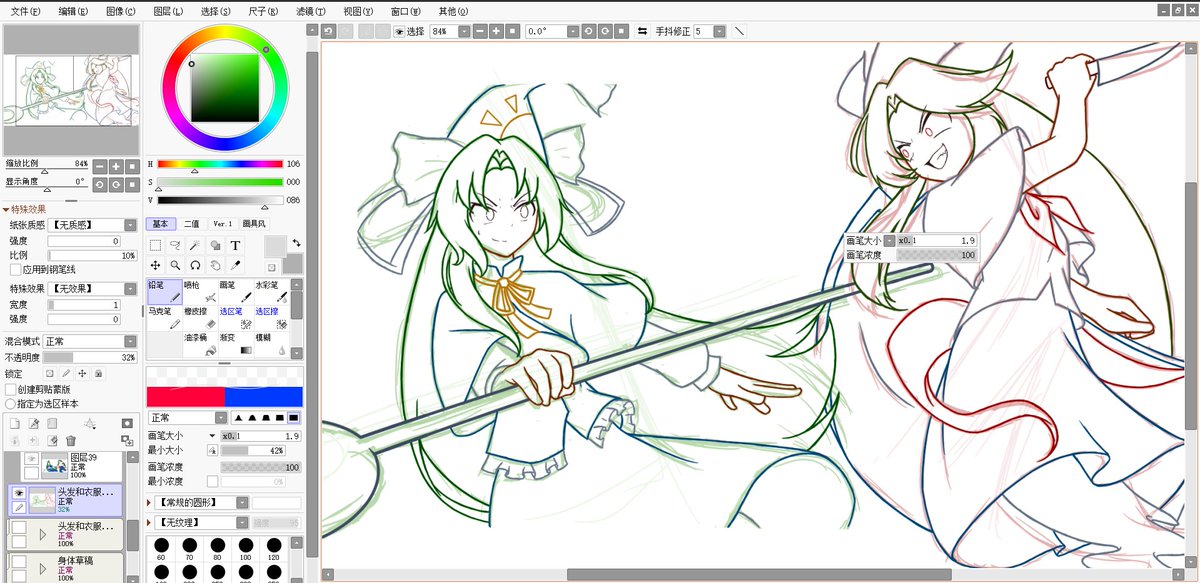Pick a color in the saturation square
The width and height of the screenshot is (1200, 583).
(225, 87)
